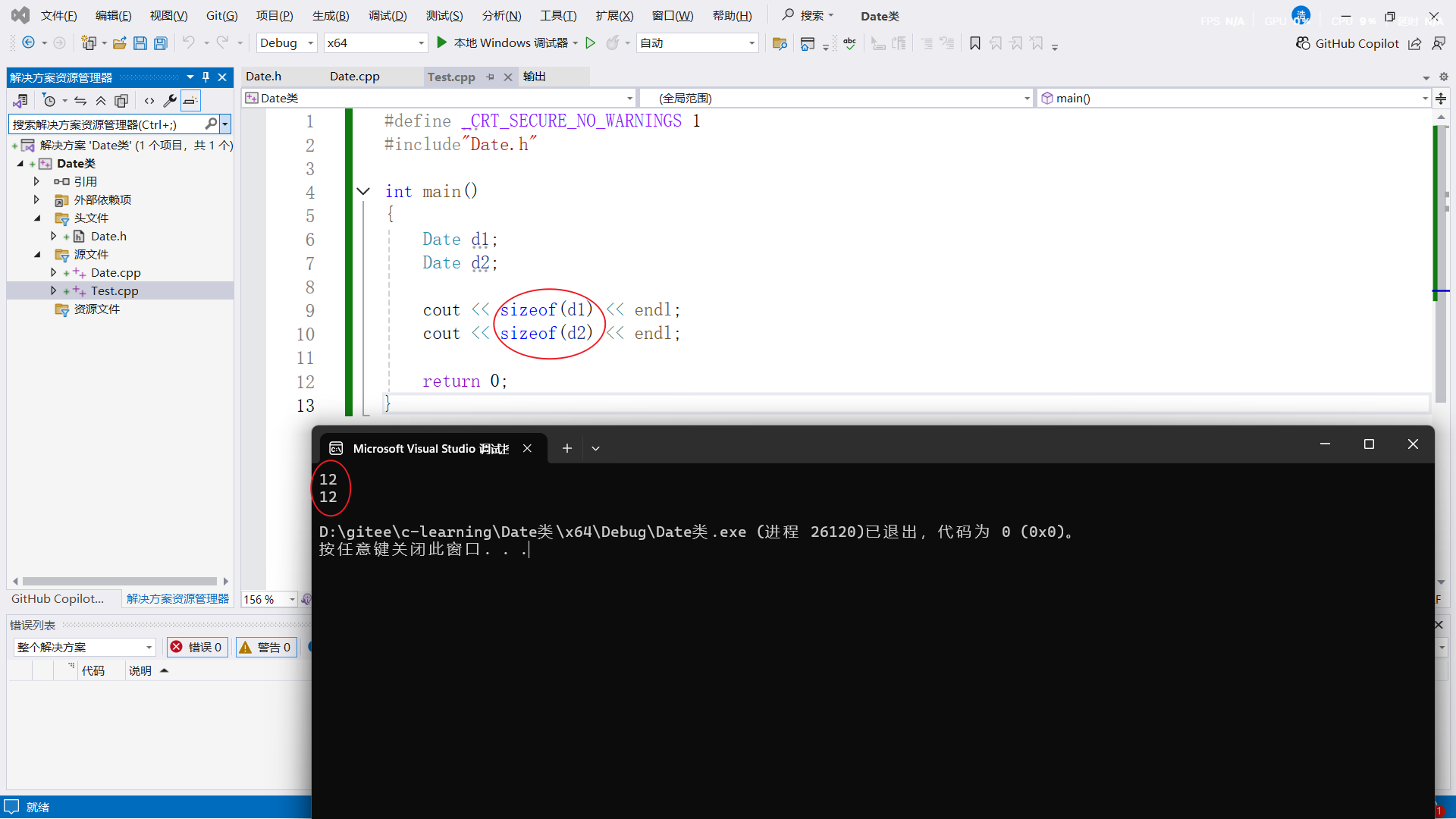This screenshot has height=819, width=1456.
Task: Click the Save All toolbar icon
Action: [160, 43]
